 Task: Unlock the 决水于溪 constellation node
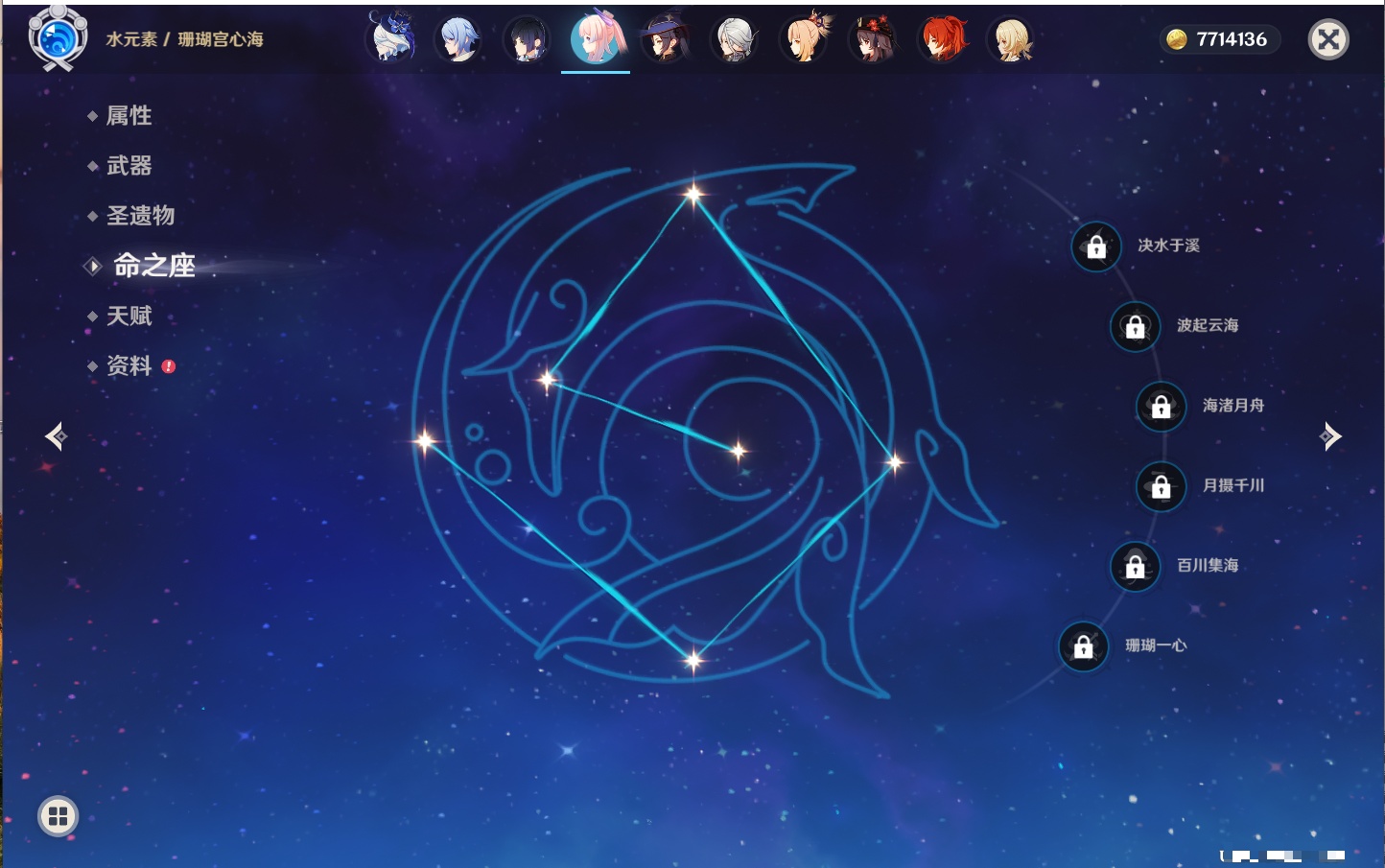(x=1096, y=246)
